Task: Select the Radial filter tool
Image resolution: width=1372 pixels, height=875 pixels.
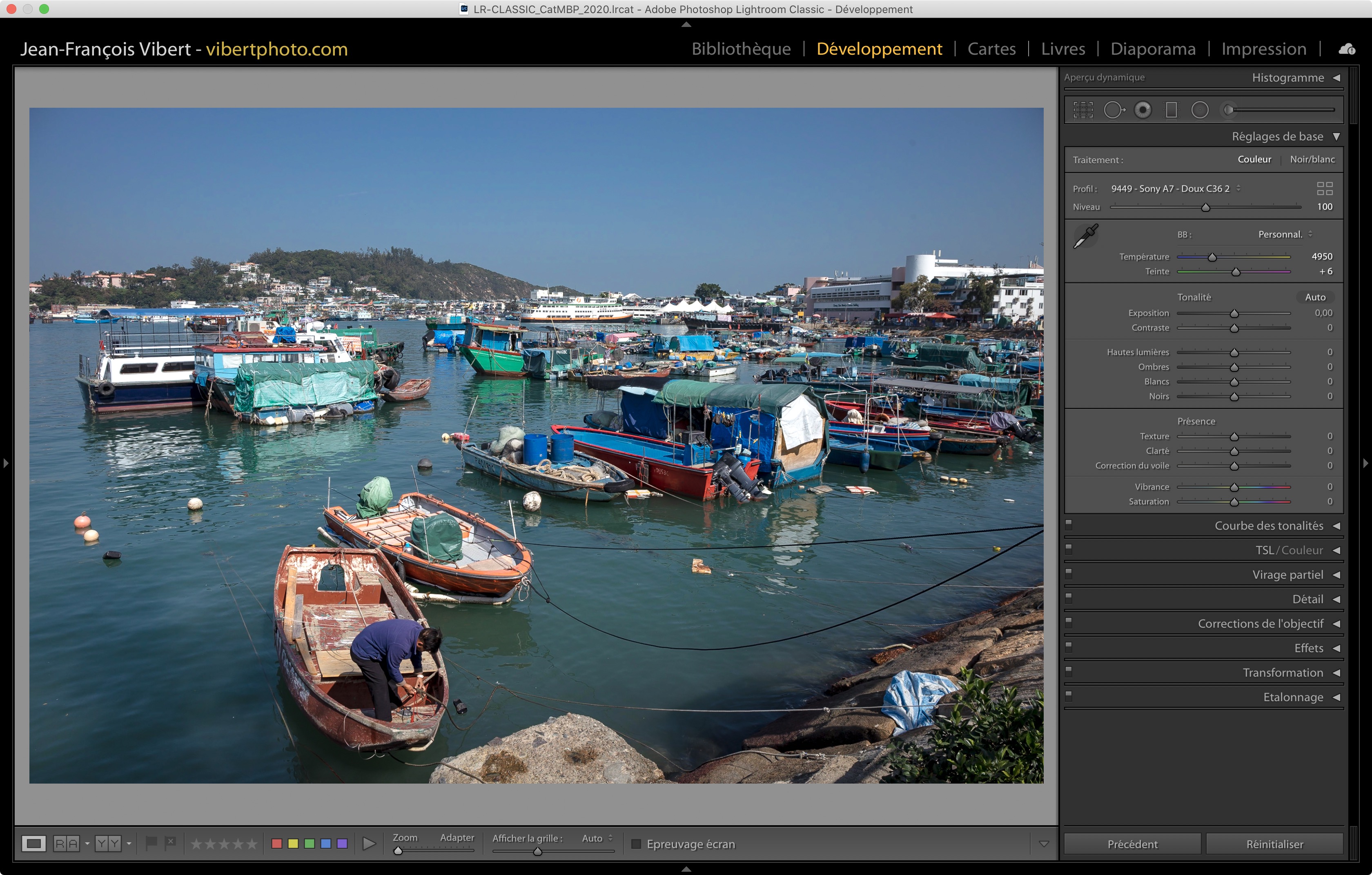Action: tap(1199, 110)
